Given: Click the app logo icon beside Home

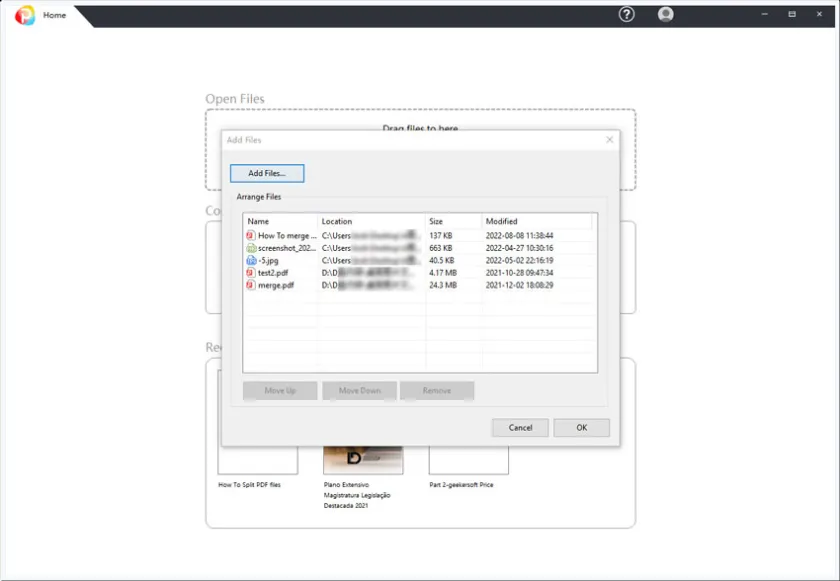Looking at the screenshot, I should [x=25, y=15].
